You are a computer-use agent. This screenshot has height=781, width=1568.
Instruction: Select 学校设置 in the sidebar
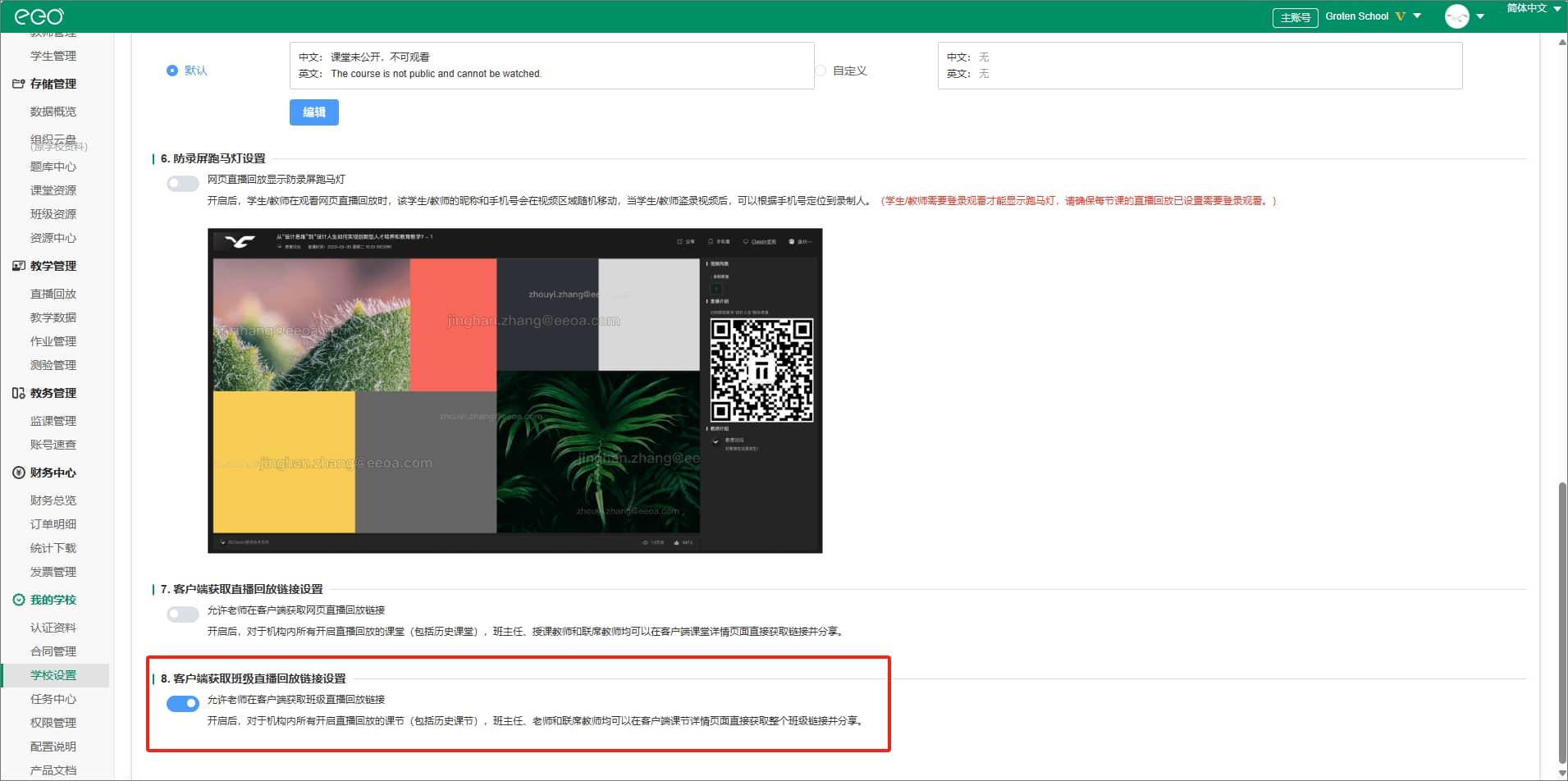[53, 675]
